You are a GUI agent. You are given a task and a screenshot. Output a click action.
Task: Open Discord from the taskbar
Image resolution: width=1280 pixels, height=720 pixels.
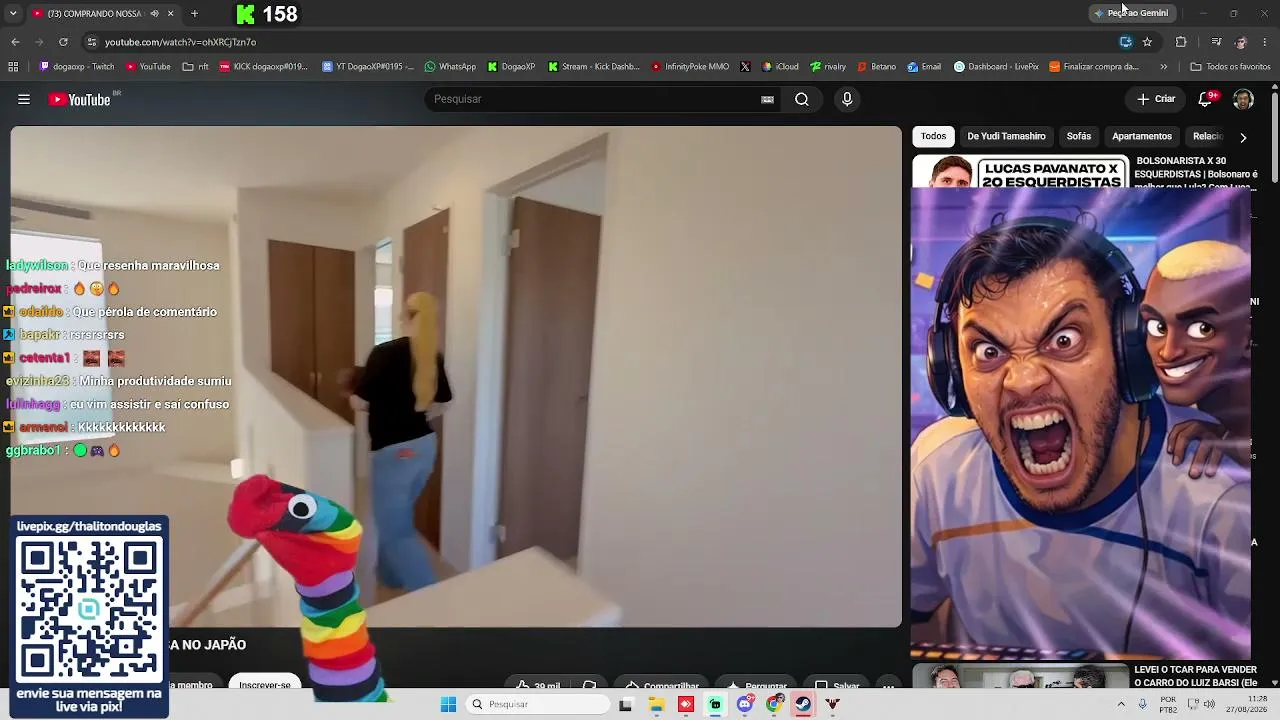coord(745,704)
